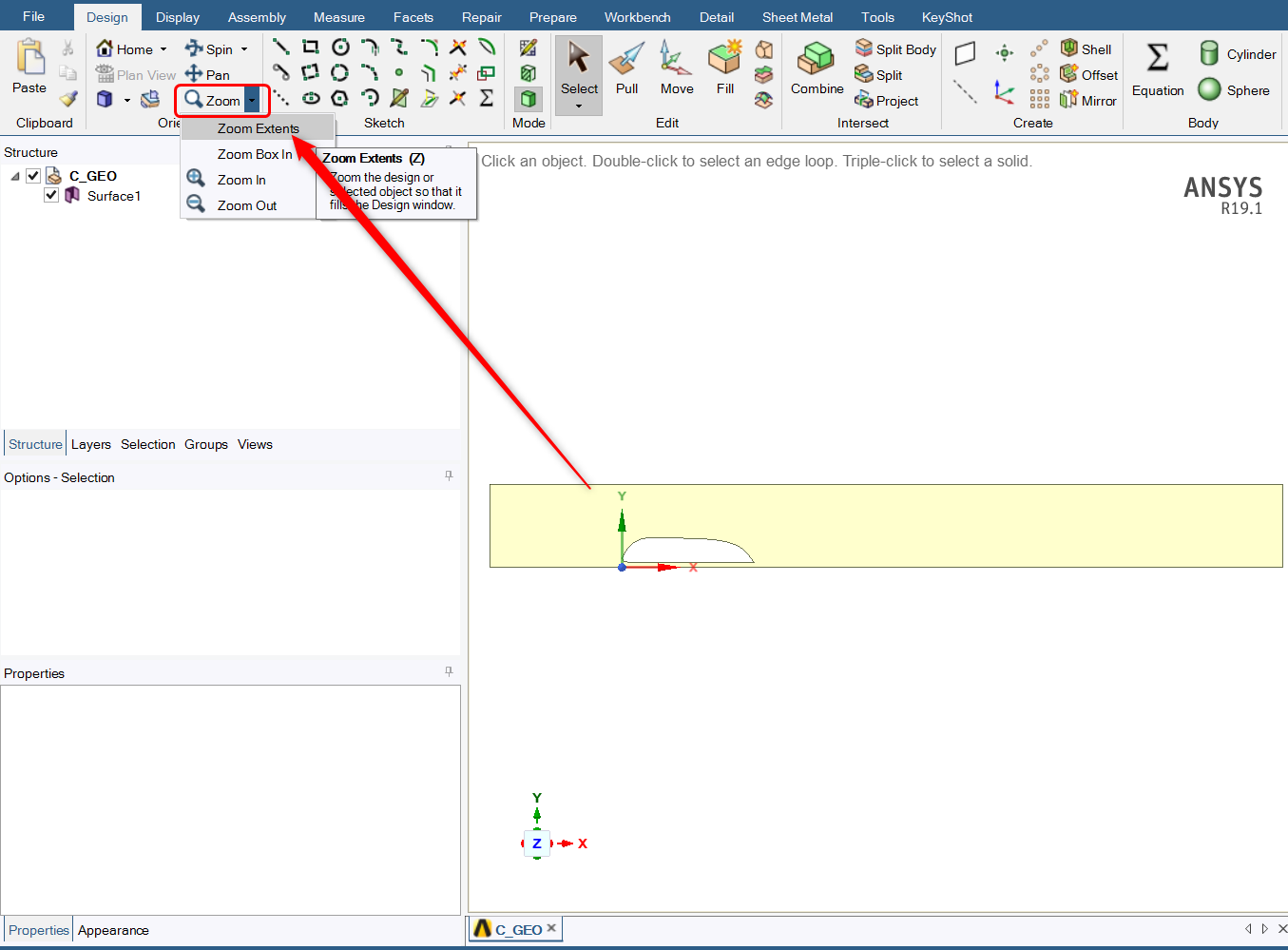Choose Zoom In from menu

pos(241,180)
